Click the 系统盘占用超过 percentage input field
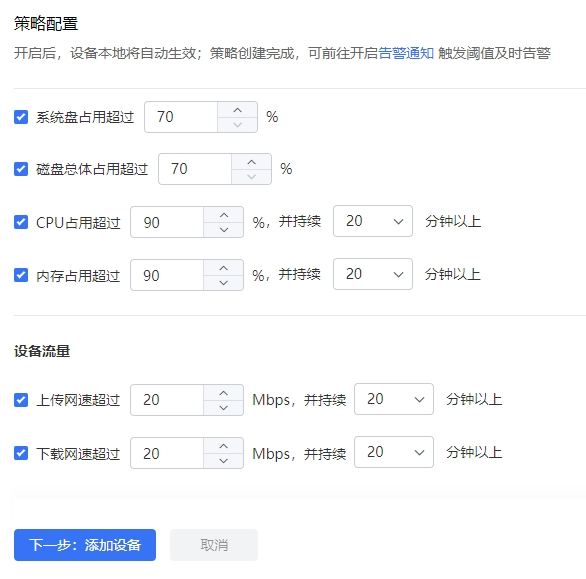The width and height of the screenshot is (586, 579). pyautogui.click(x=181, y=117)
